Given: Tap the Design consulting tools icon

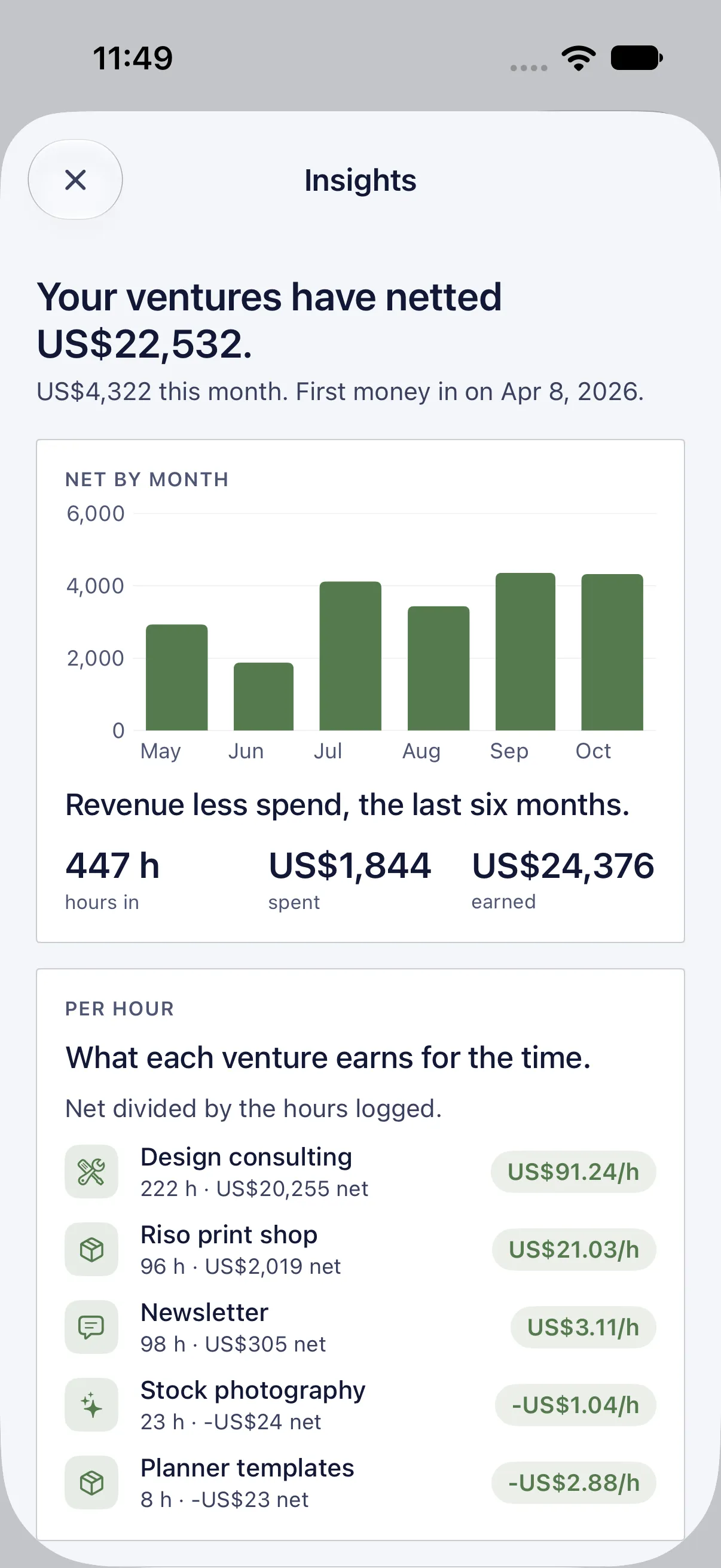Looking at the screenshot, I should click(x=91, y=1172).
